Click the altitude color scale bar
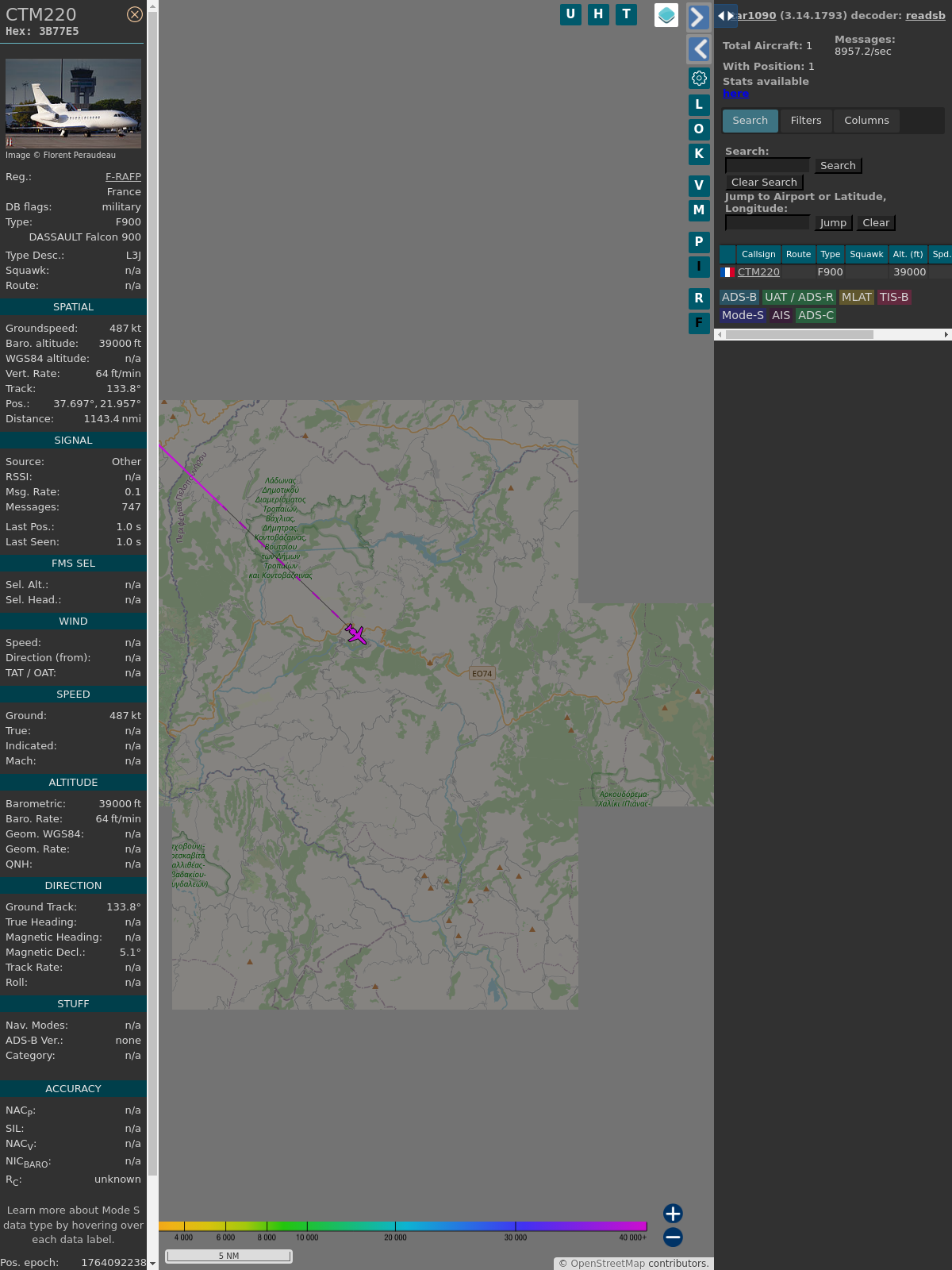The image size is (952, 1270). (x=403, y=1226)
